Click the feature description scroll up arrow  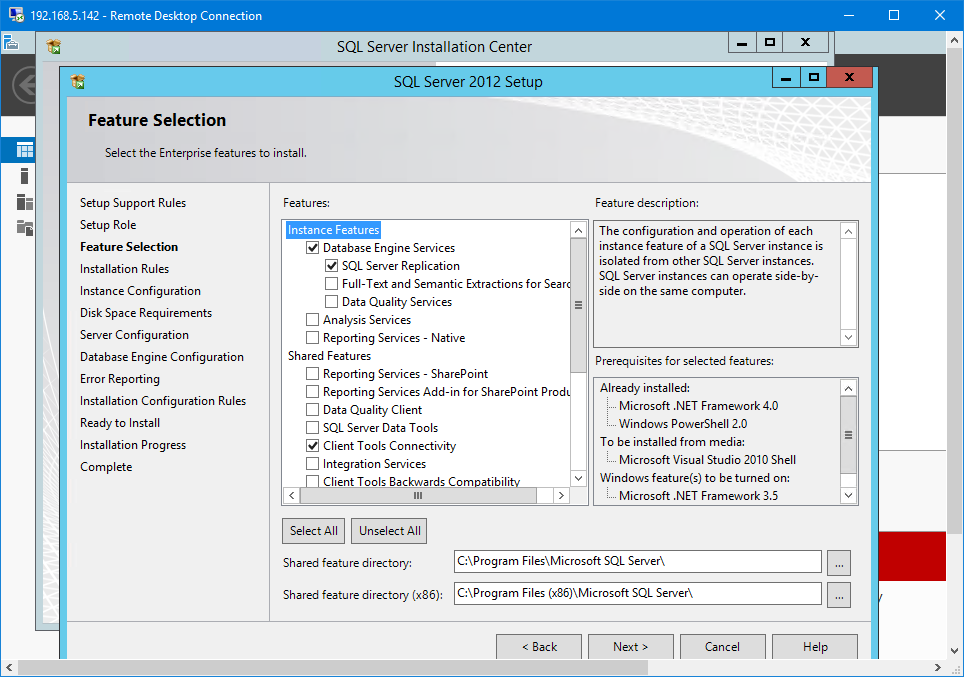click(x=848, y=231)
